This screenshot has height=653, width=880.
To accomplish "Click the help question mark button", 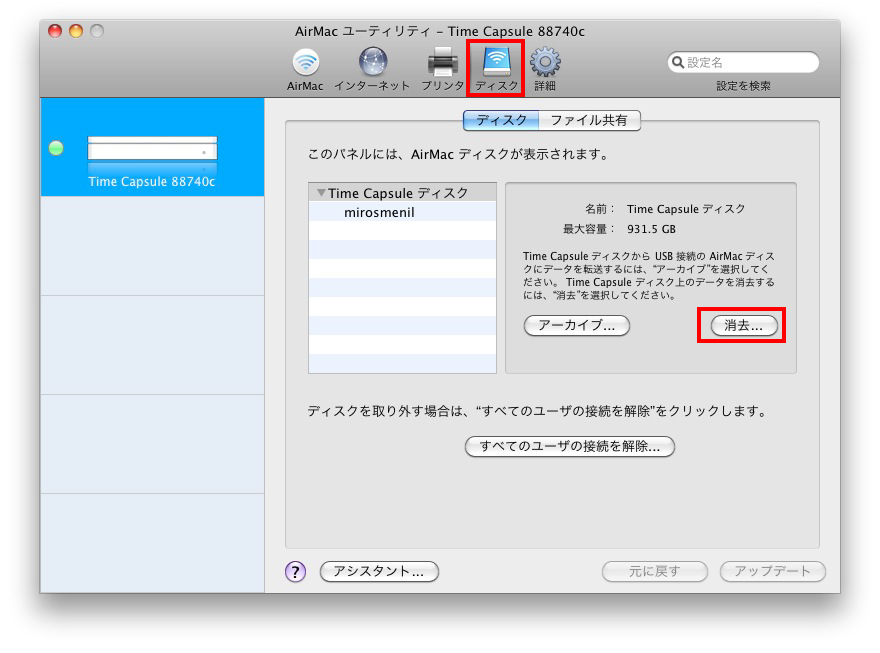I will [x=296, y=572].
